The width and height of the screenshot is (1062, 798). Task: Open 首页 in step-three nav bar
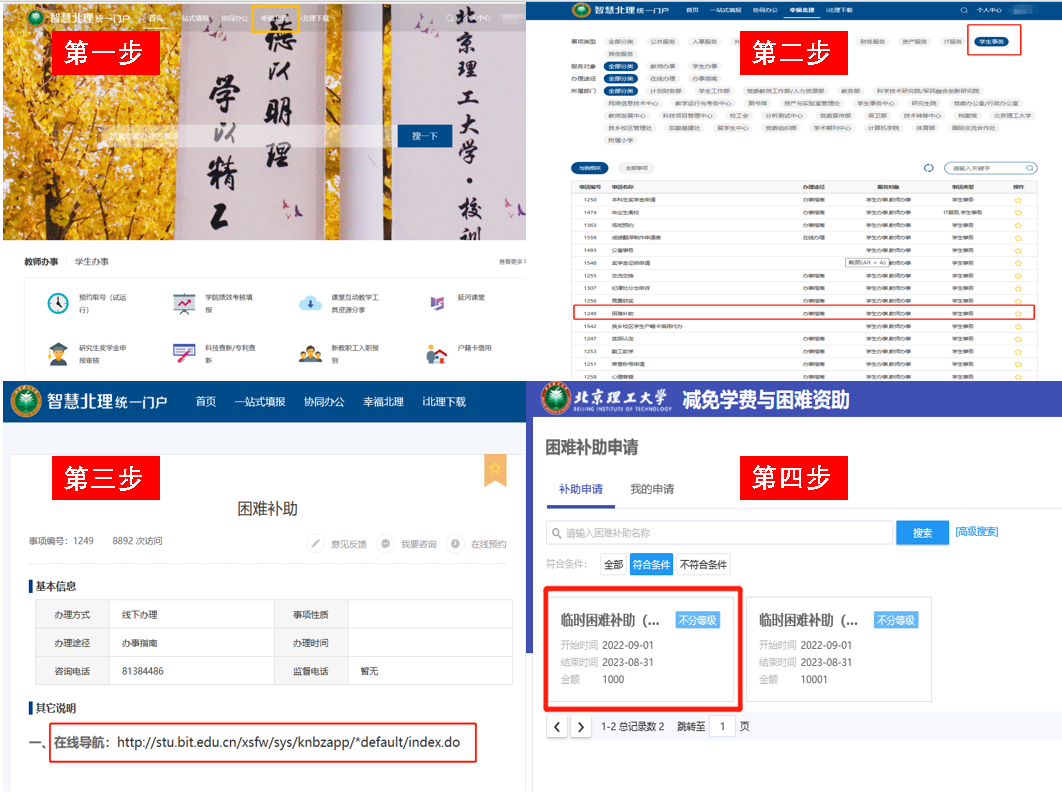206,402
